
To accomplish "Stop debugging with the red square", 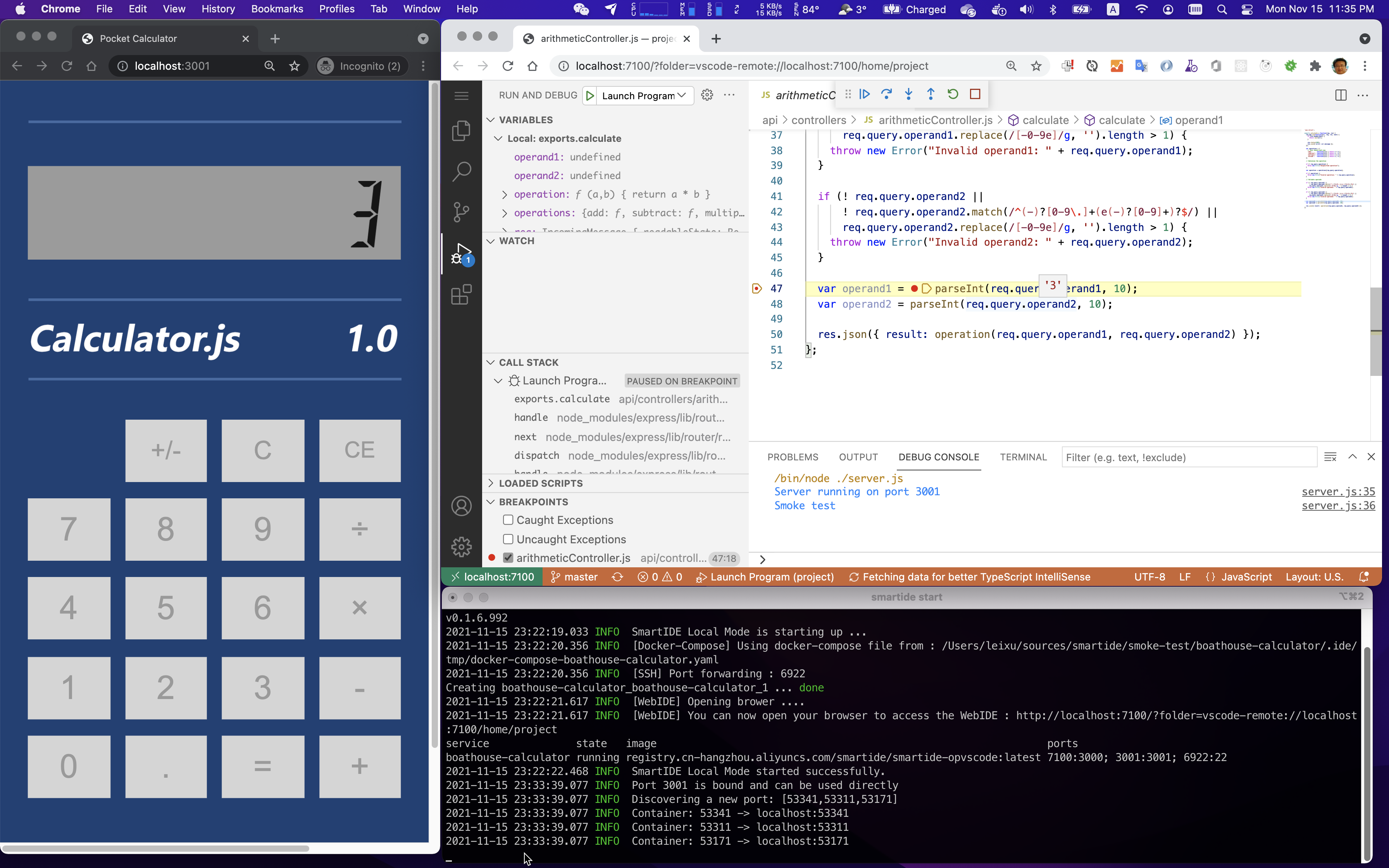I will coord(975,94).
